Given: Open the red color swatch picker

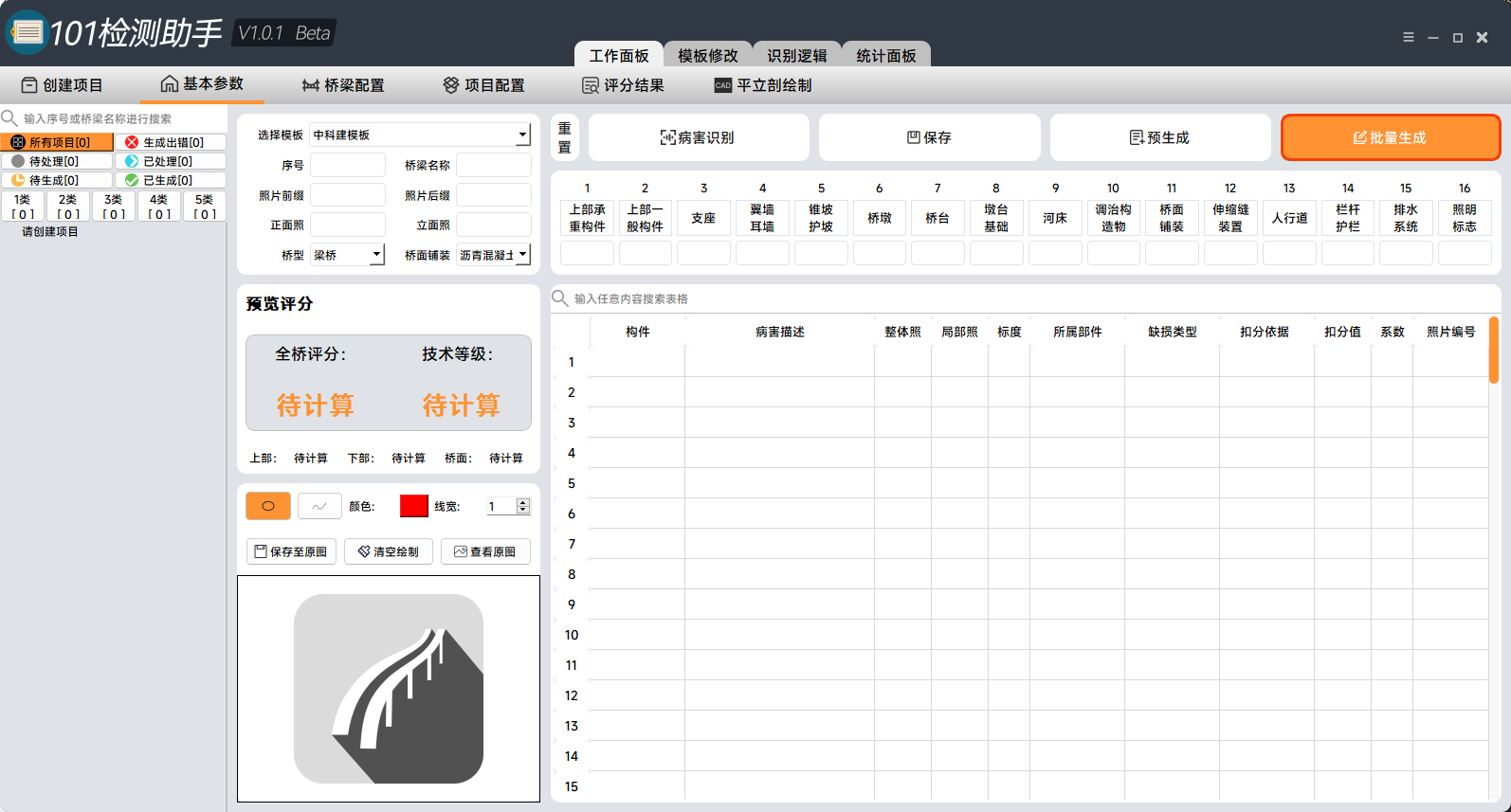Looking at the screenshot, I should coord(413,506).
